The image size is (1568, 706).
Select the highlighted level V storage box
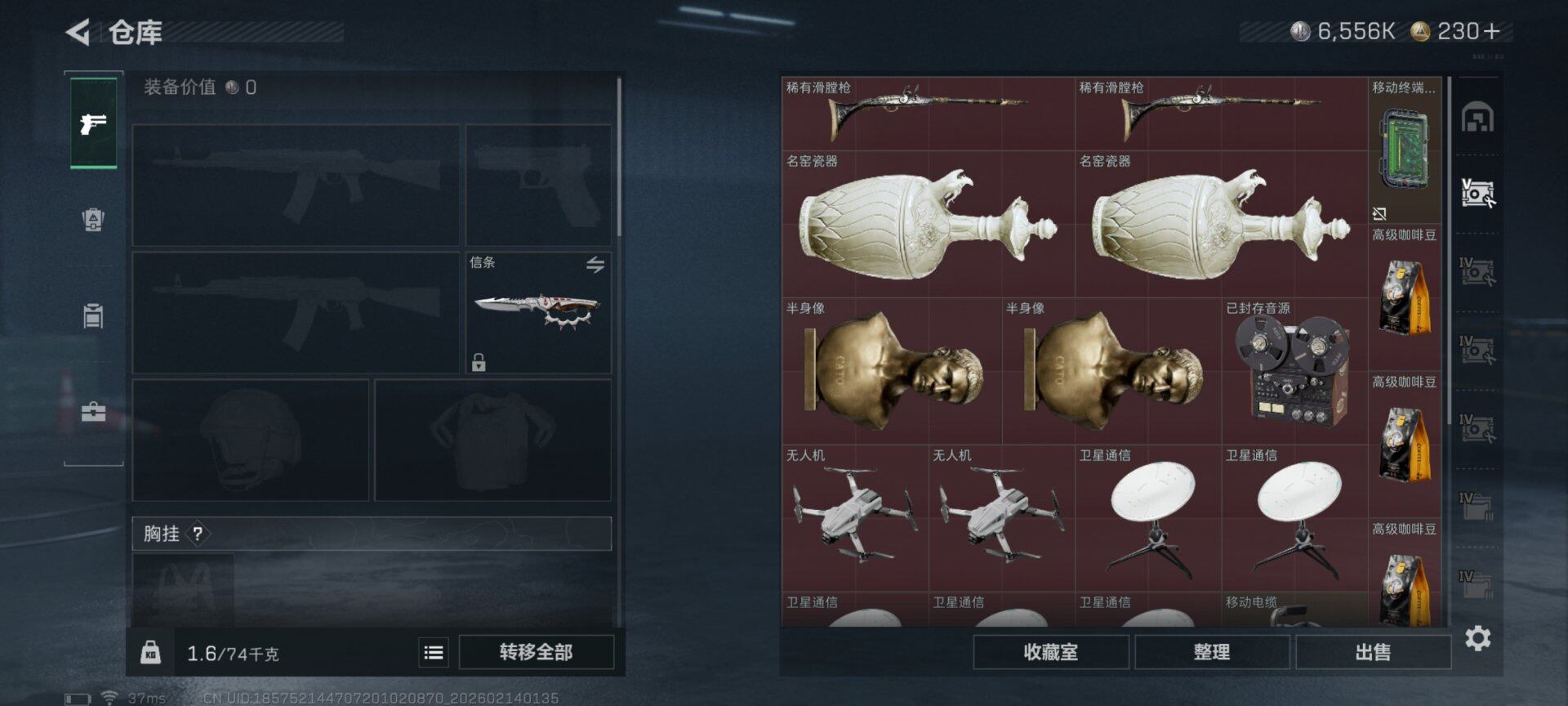[1478, 194]
